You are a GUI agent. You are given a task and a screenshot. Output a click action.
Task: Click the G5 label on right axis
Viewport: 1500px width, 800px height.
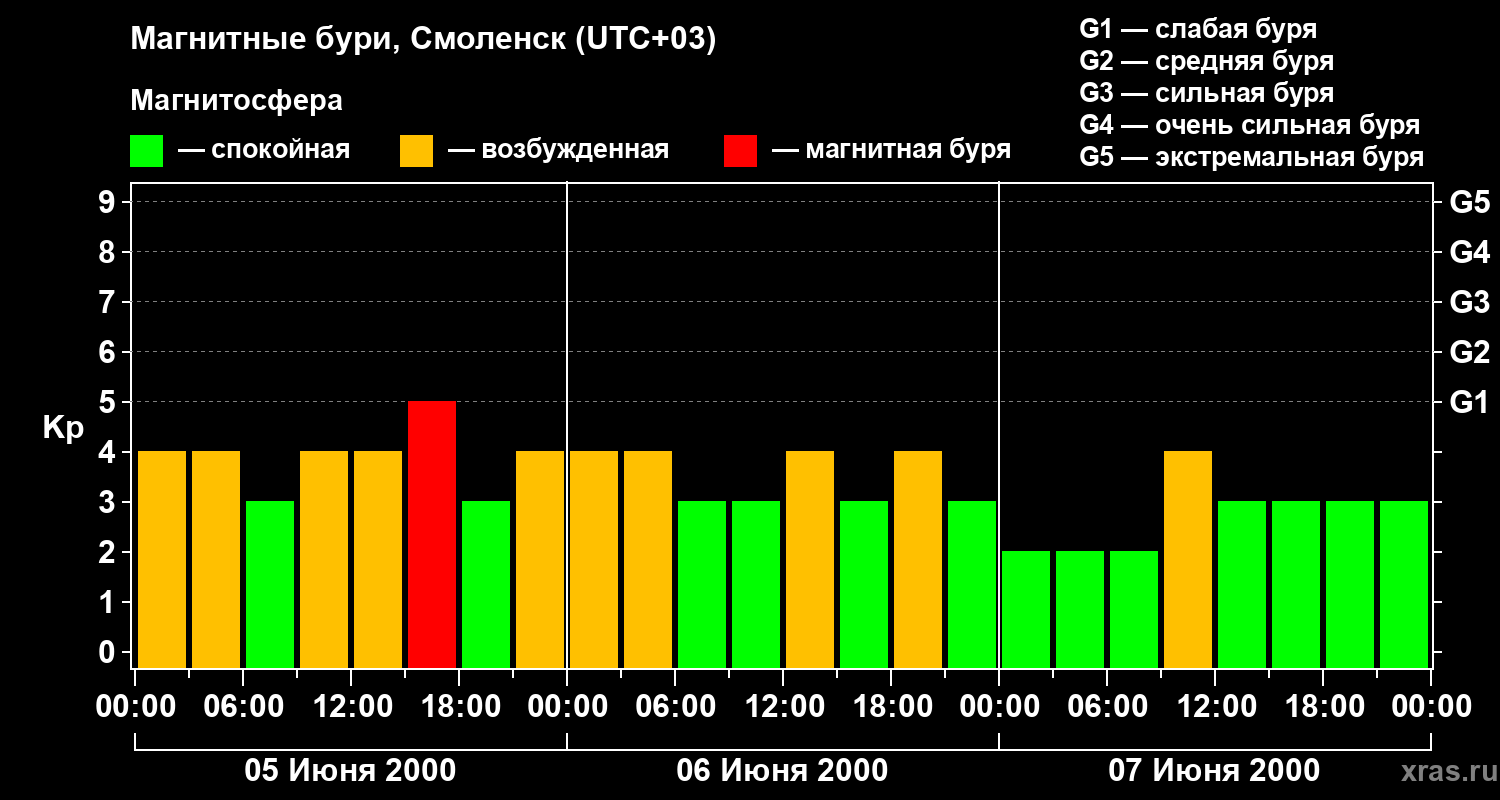coord(1469,202)
